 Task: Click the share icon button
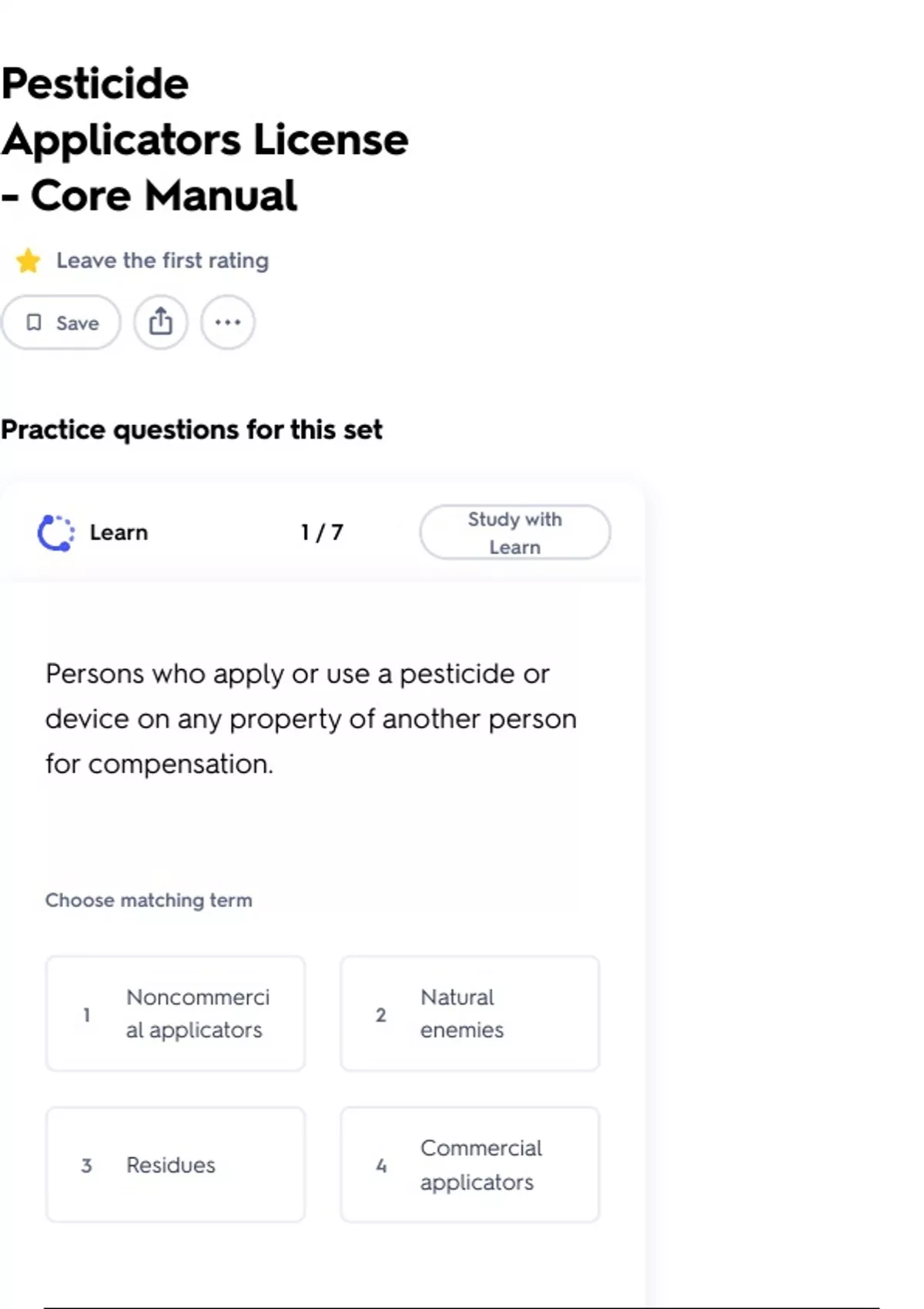tap(160, 322)
